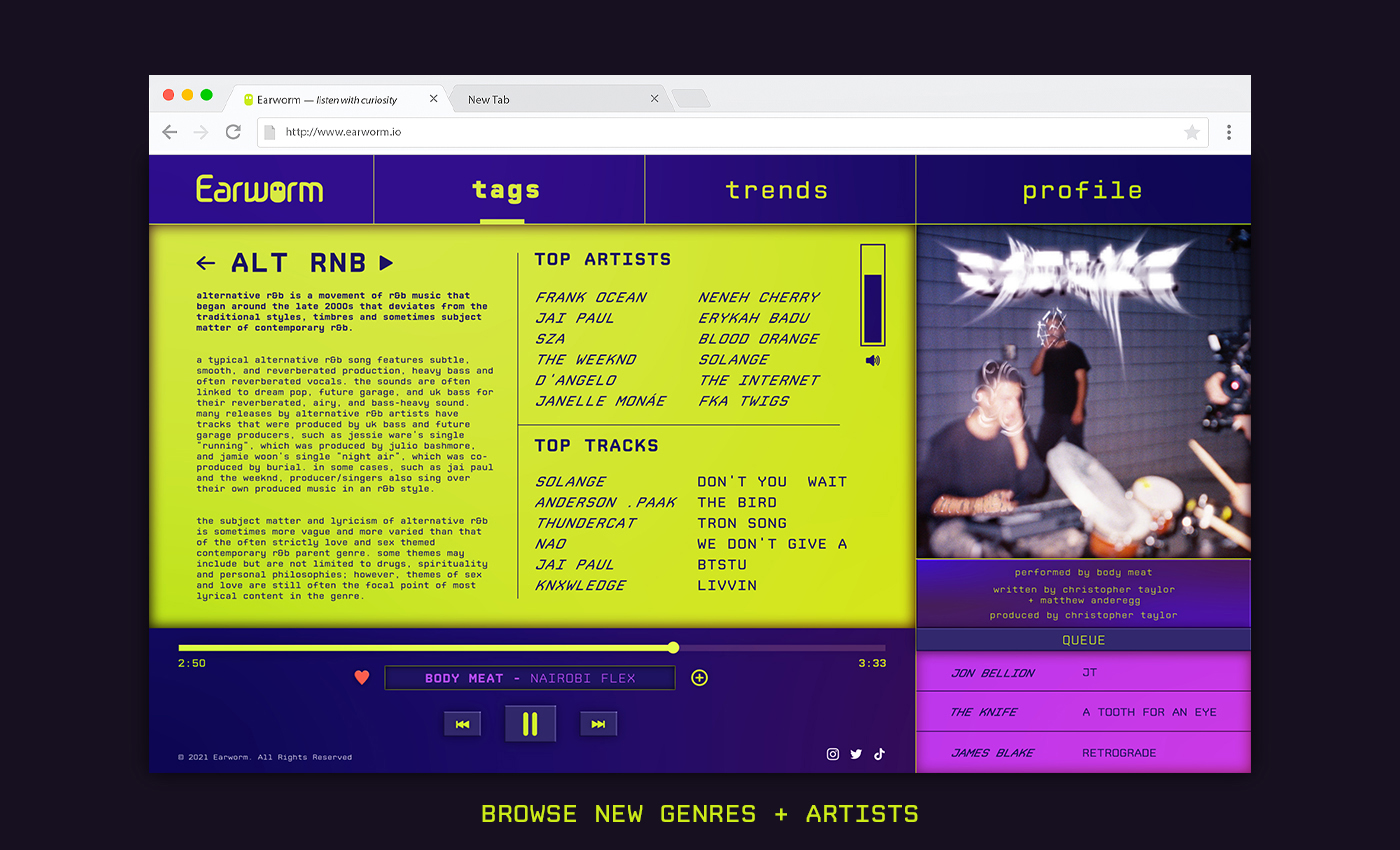Select James Blake Retrograde queue item

(1083, 752)
